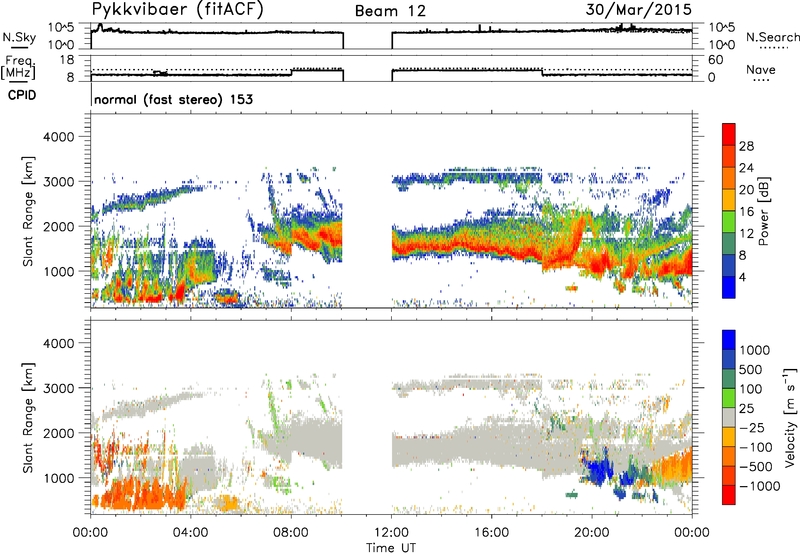
Task: Click the blue velocity patch near 20:00
Action: point(598,467)
